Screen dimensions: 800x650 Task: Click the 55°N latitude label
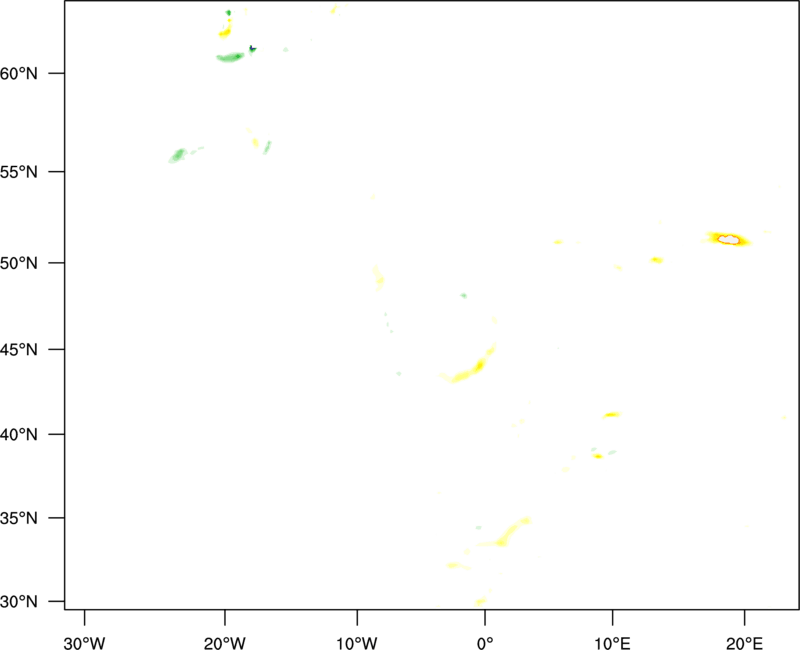[x=19, y=172]
